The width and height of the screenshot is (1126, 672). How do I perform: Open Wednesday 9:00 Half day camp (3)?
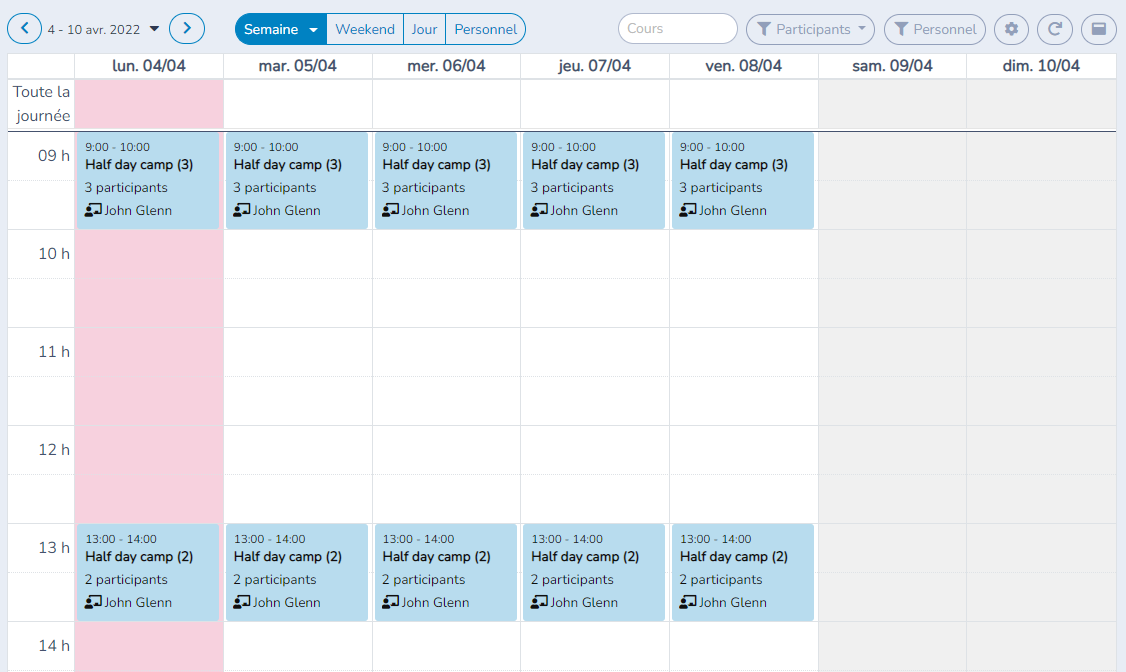[445, 180]
